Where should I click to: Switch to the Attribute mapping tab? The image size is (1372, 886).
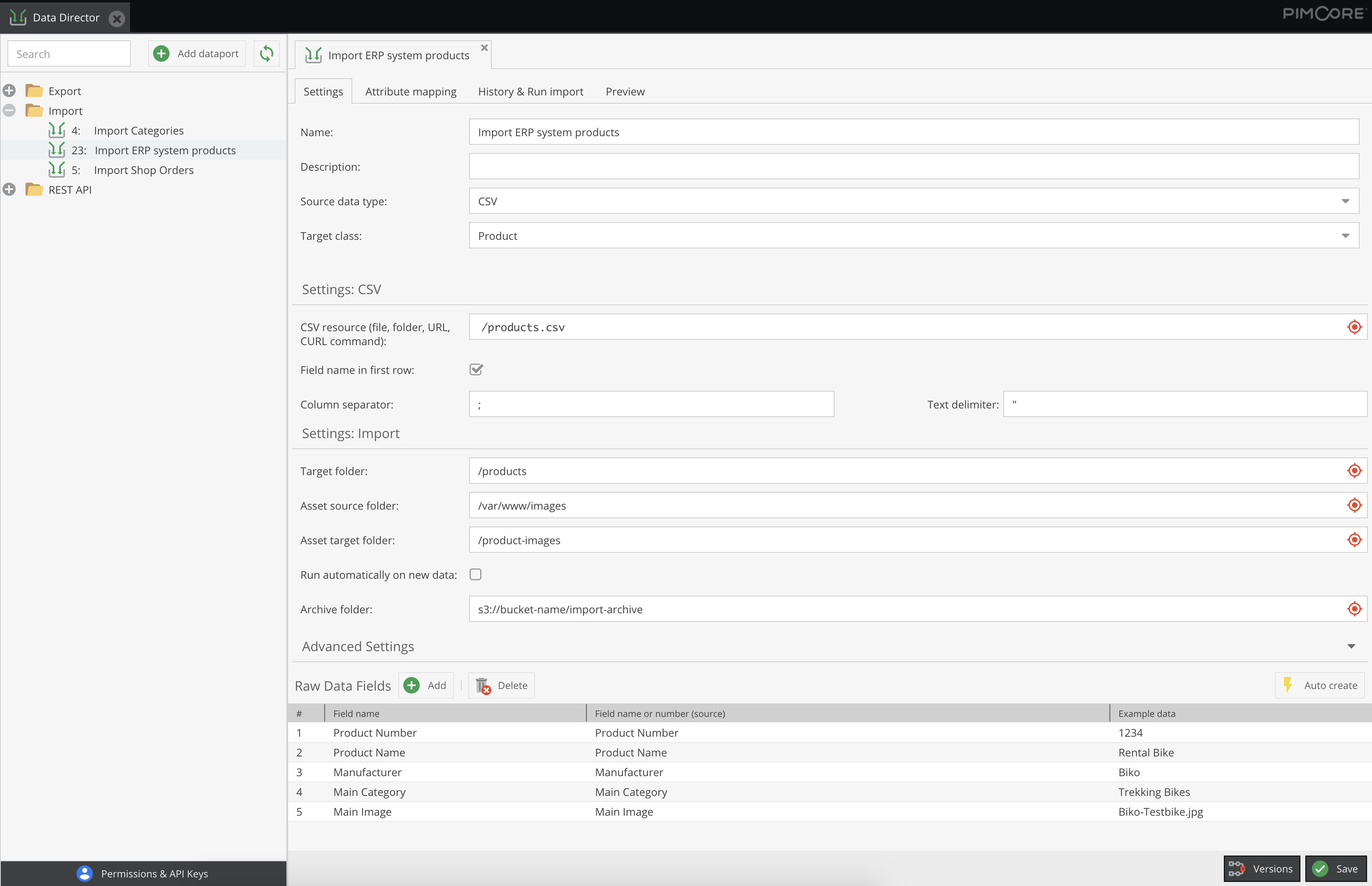tap(410, 91)
